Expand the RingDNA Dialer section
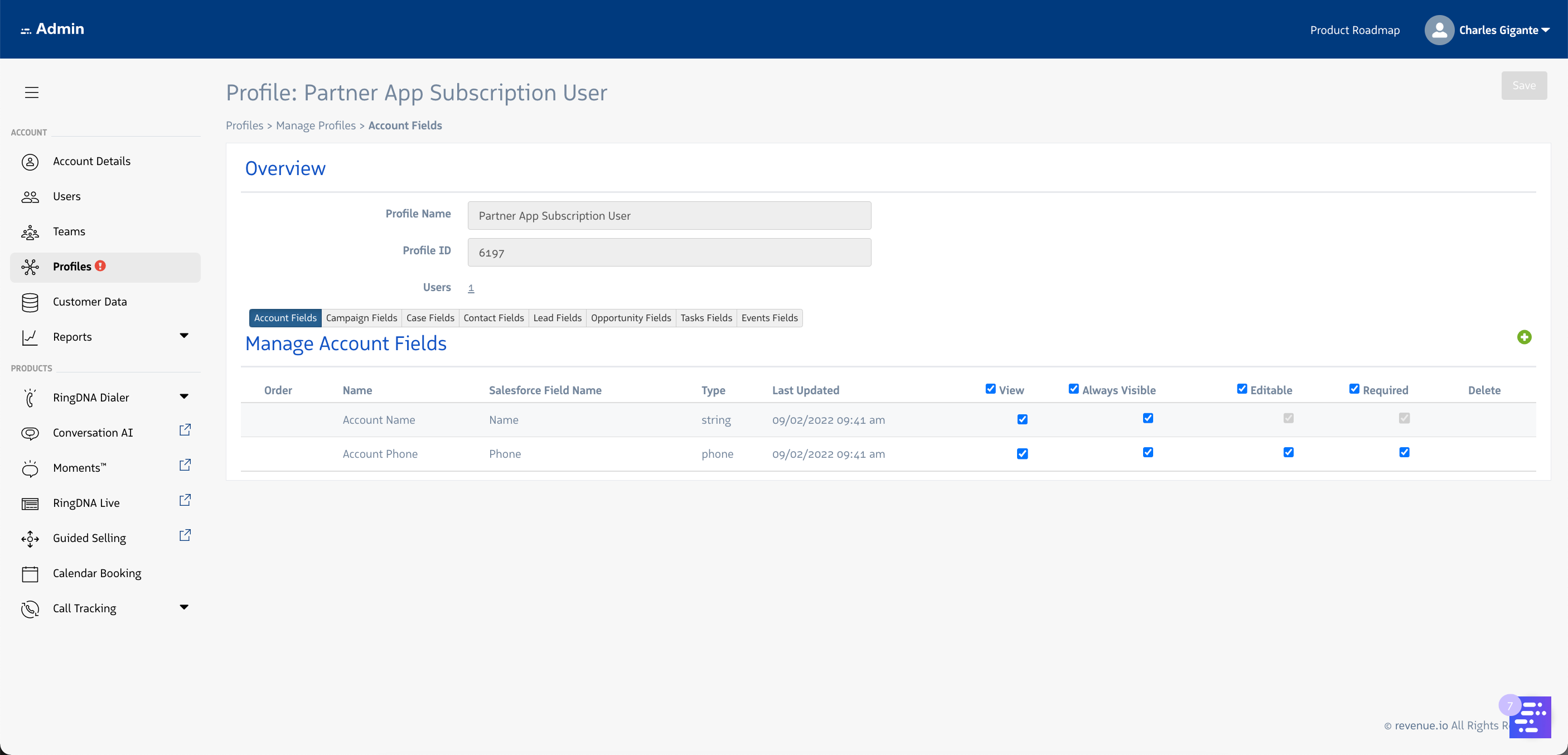This screenshot has height=755, width=1568. pos(184,396)
